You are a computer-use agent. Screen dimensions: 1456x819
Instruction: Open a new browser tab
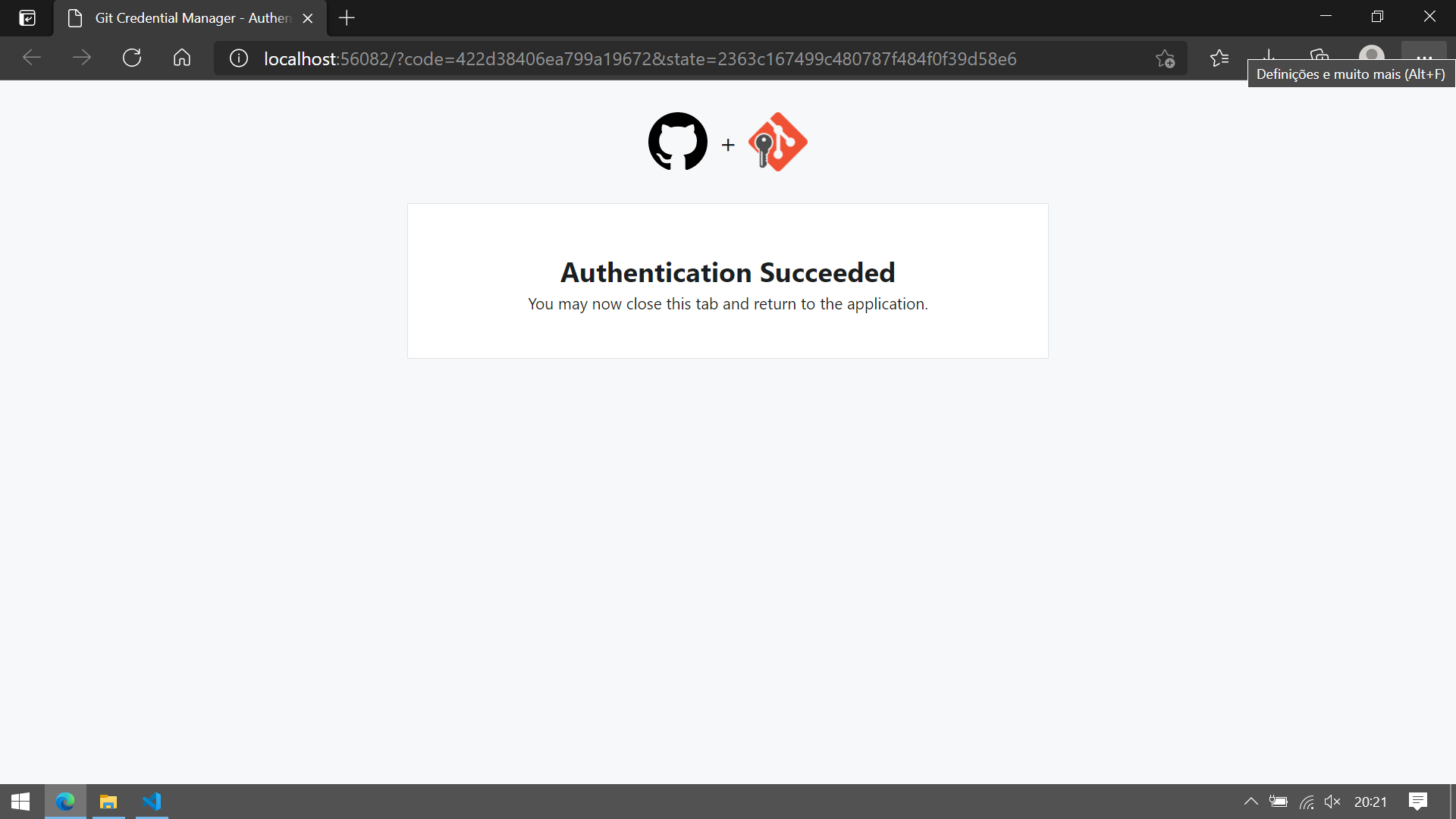(347, 18)
